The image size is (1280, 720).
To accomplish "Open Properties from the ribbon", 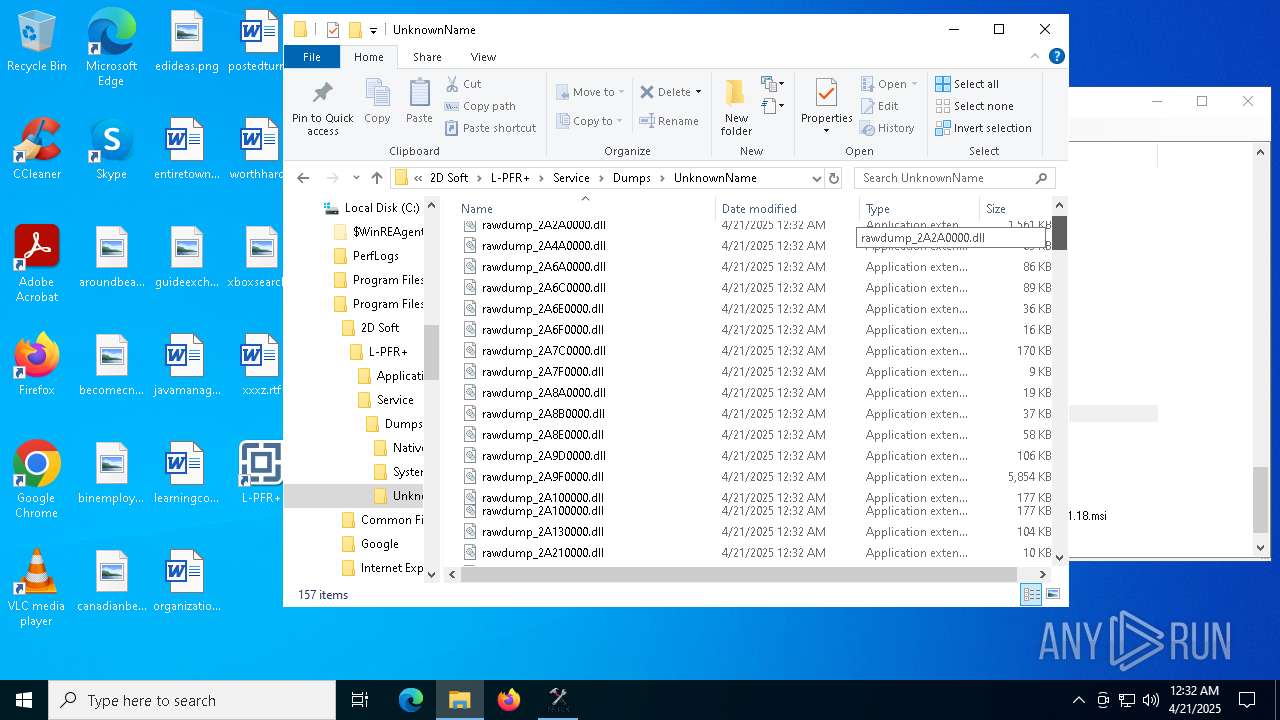I will coord(826,106).
